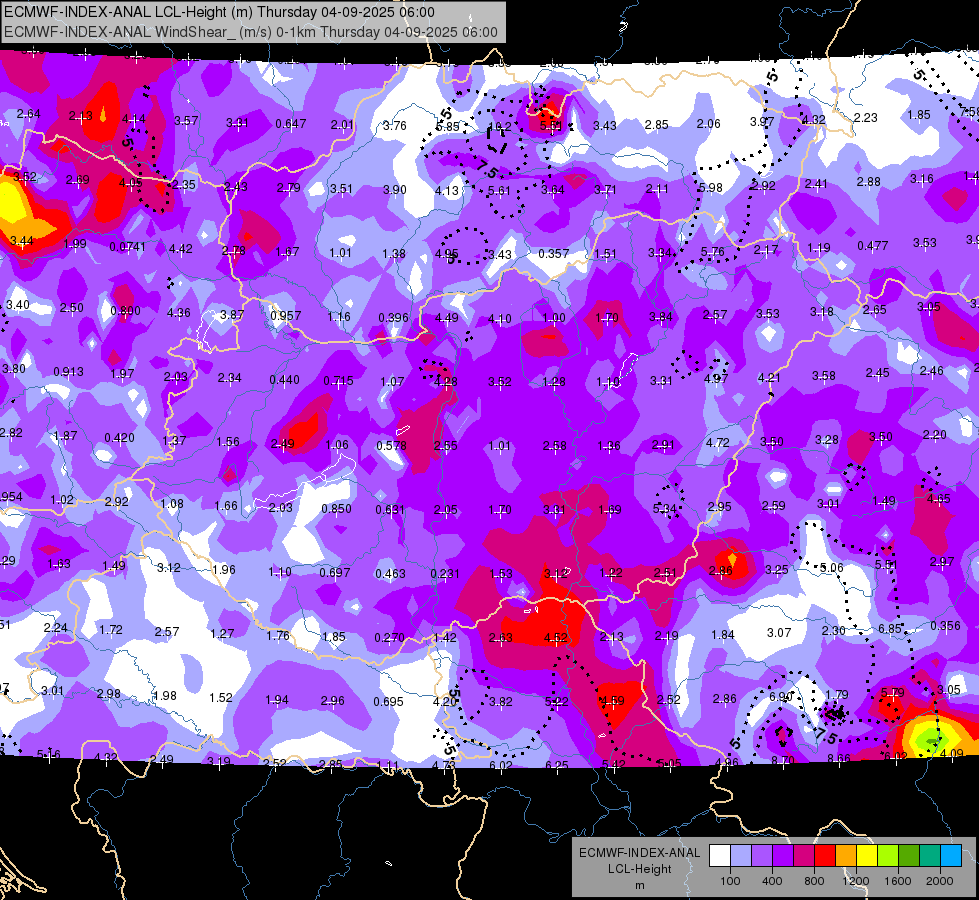
Task: Click the legend unit label m
Action: 639,886
